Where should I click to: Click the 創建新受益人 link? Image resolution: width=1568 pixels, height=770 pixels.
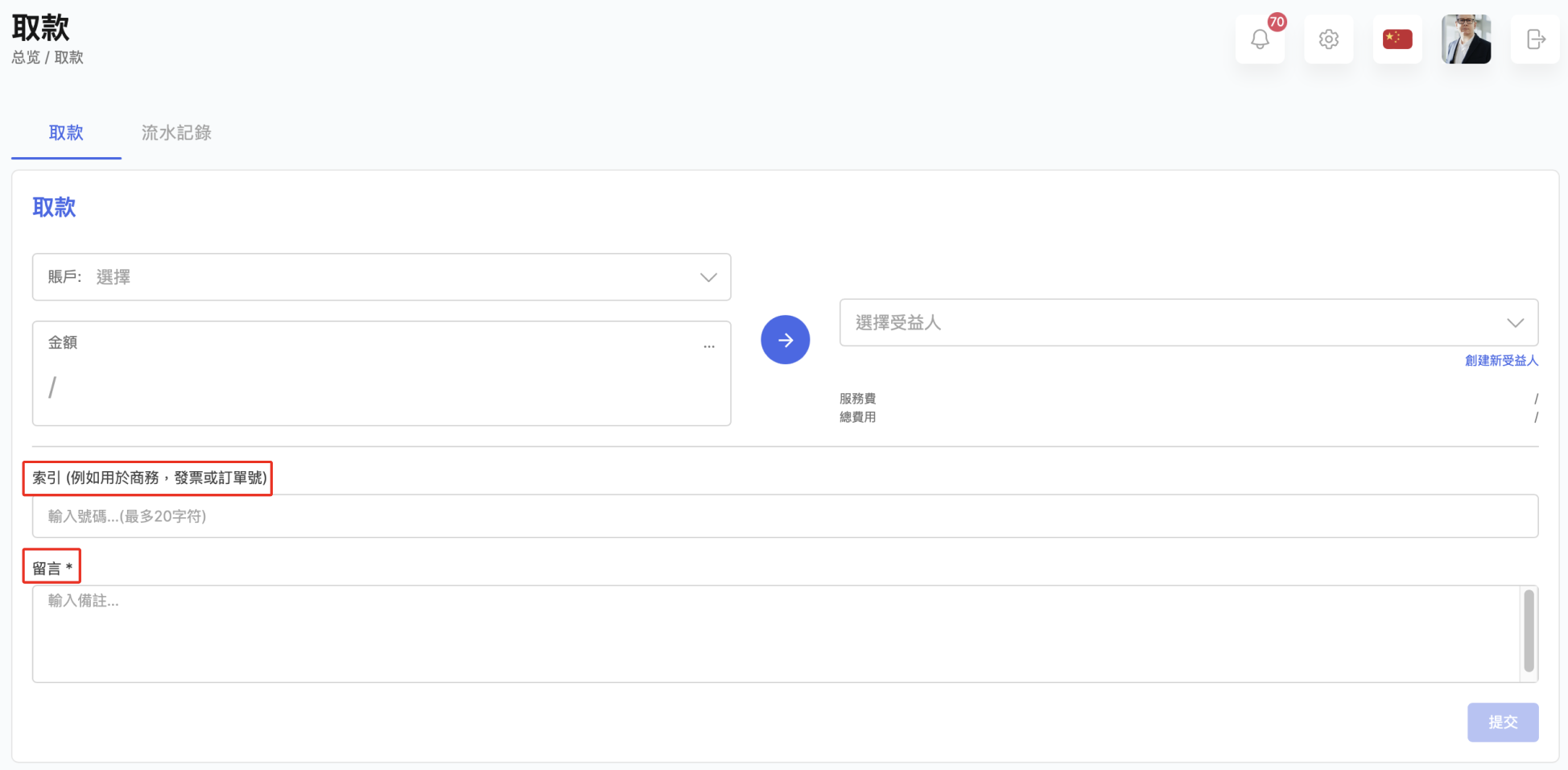(x=1501, y=360)
